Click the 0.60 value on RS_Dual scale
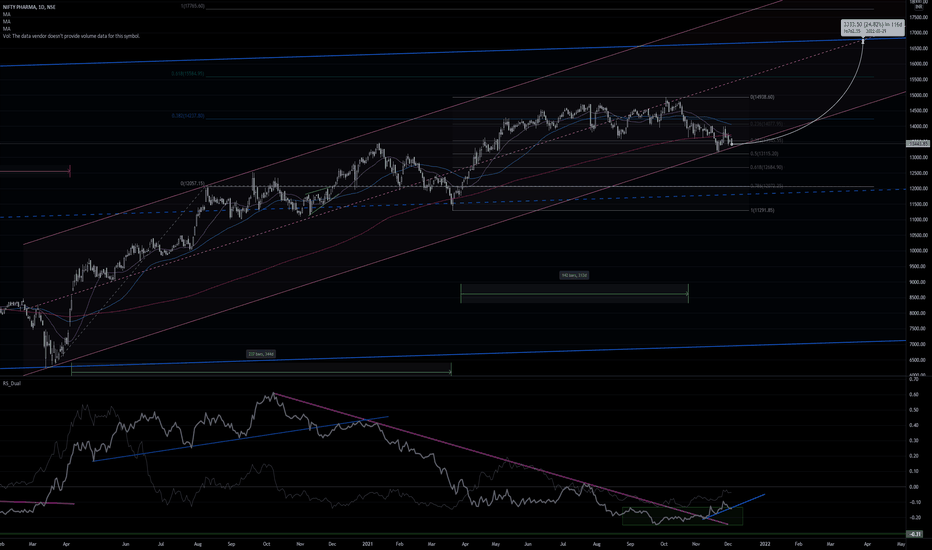The height and width of the screenshot is (550, 932). click(914, 394)
